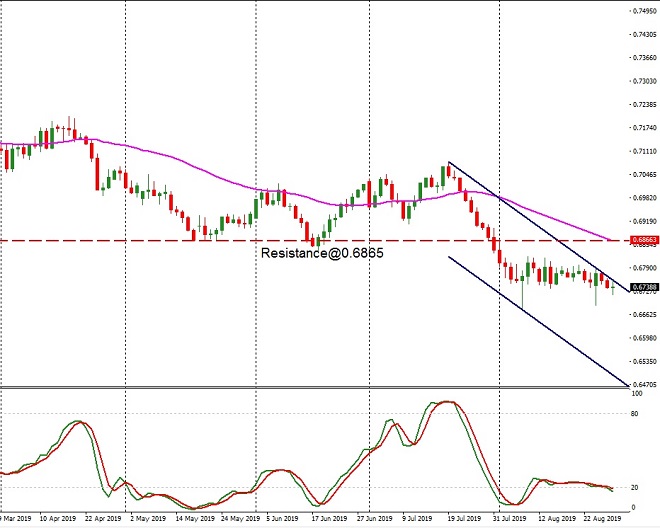This screenshot has height=528, width=660.
Task: Click the "10 Apr 2019" date label
Action: (58, 518)
